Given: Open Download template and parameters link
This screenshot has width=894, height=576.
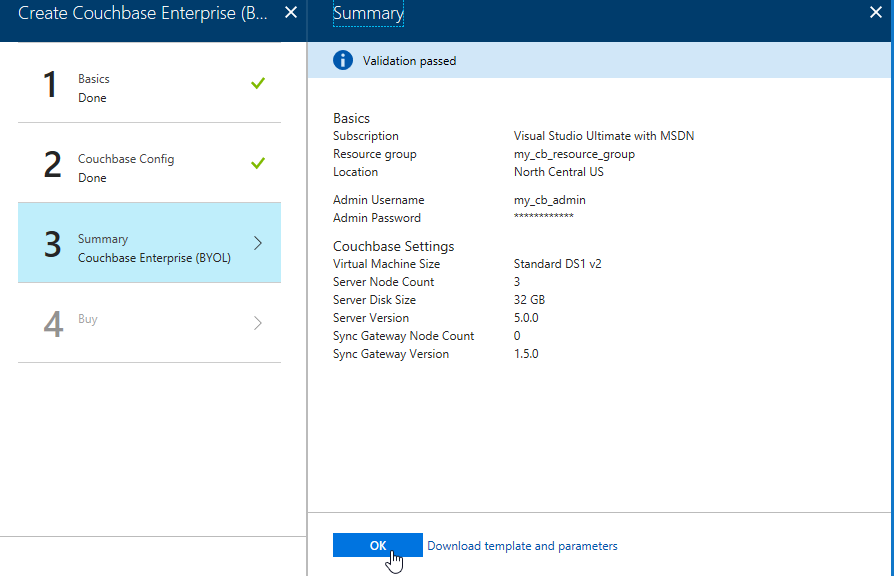Looking at the screenshot, I should click(x=522, y=546).
